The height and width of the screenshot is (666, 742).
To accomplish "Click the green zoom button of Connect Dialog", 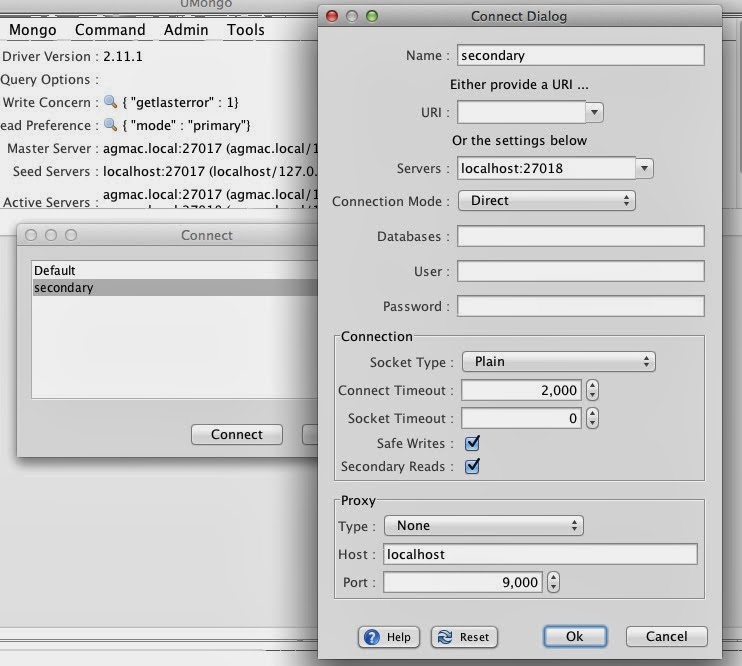I will pyautogui.click(x=372, y=16).
